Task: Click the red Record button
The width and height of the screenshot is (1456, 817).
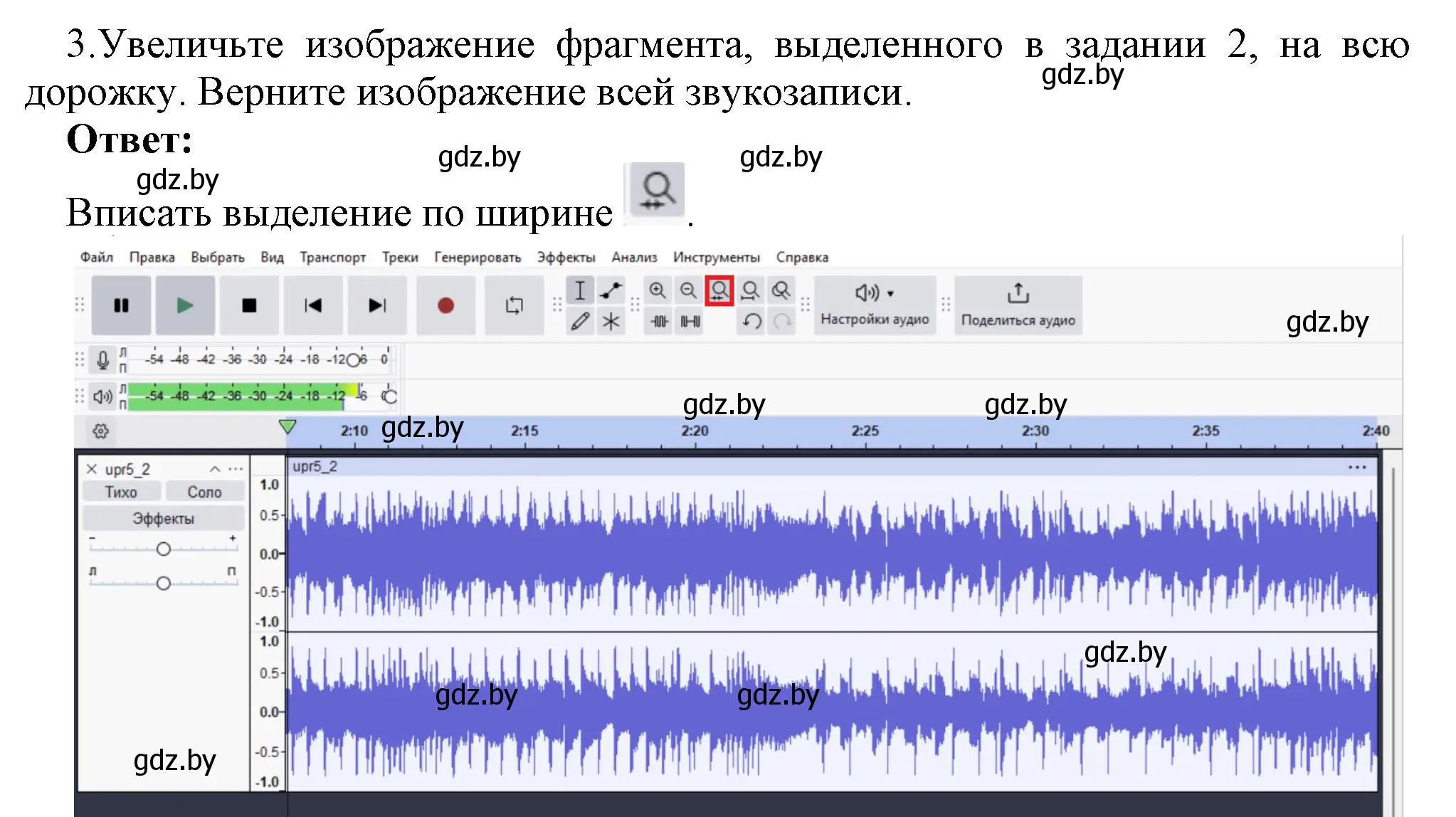Action: pyautogui.click(x=445, y=305)
